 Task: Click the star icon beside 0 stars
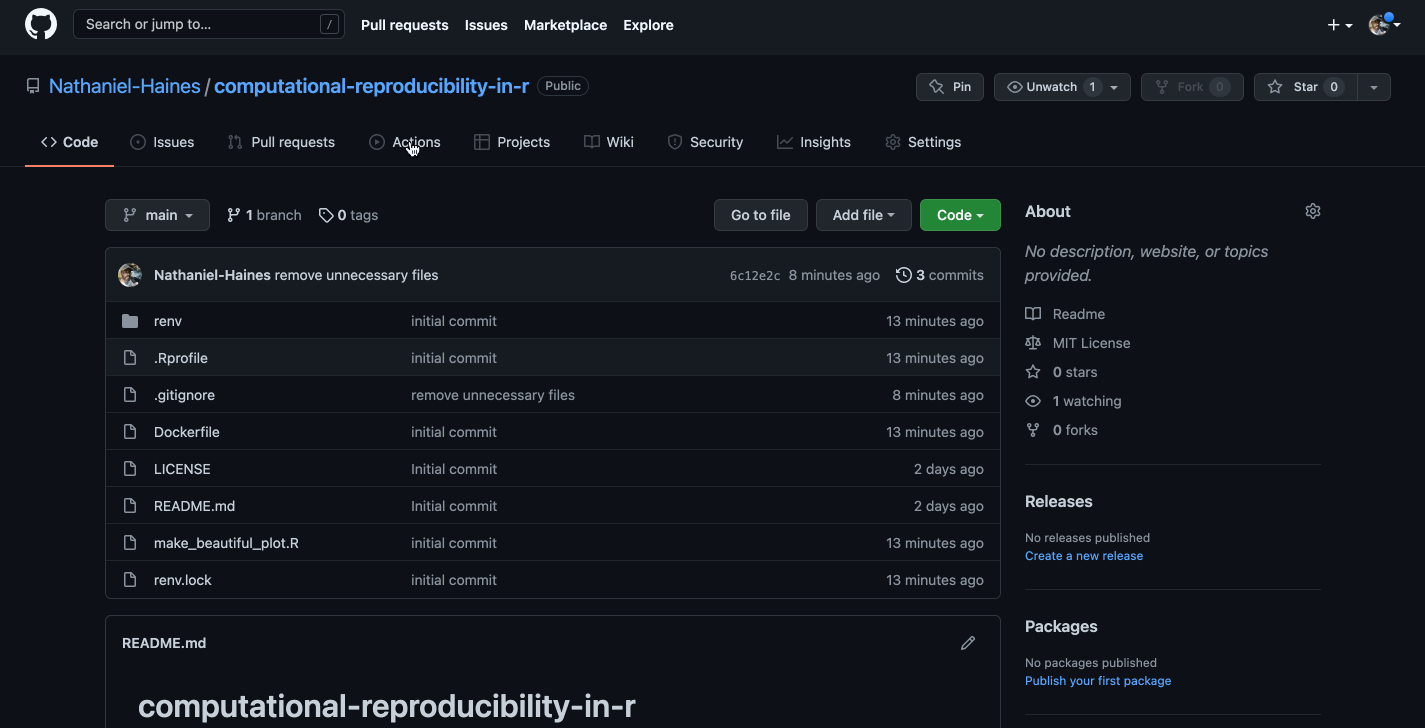1033,372
